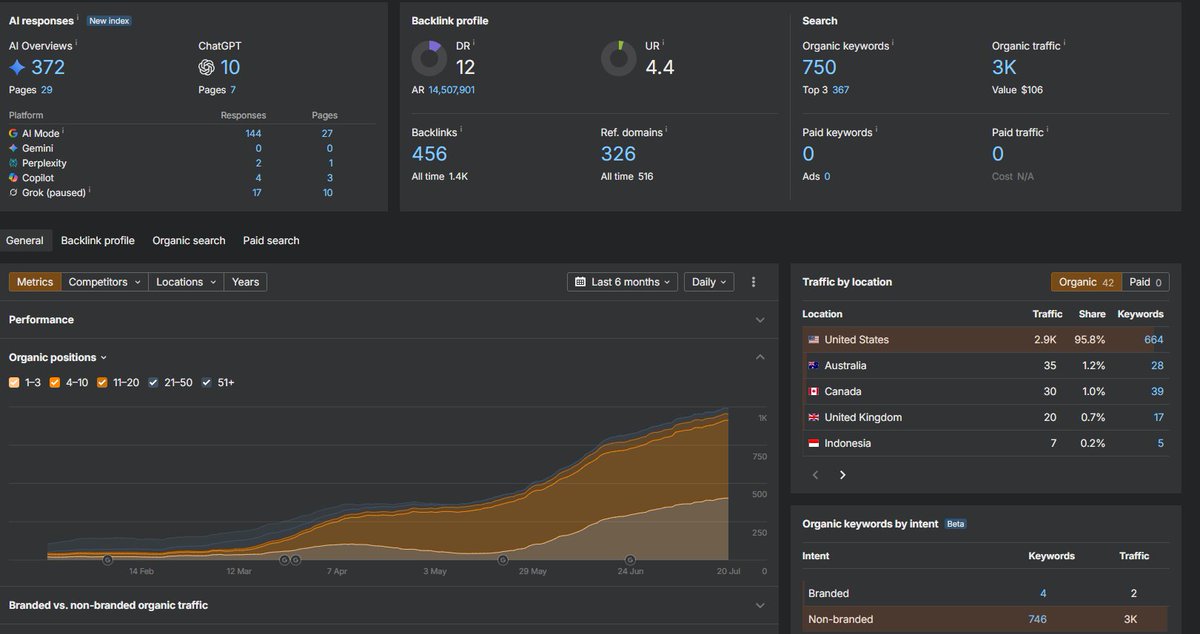The height and width of the screenshot is (634, 1200).
Task: Open info tooltip next to Paid traffic
Action: tap(1049, 130)
